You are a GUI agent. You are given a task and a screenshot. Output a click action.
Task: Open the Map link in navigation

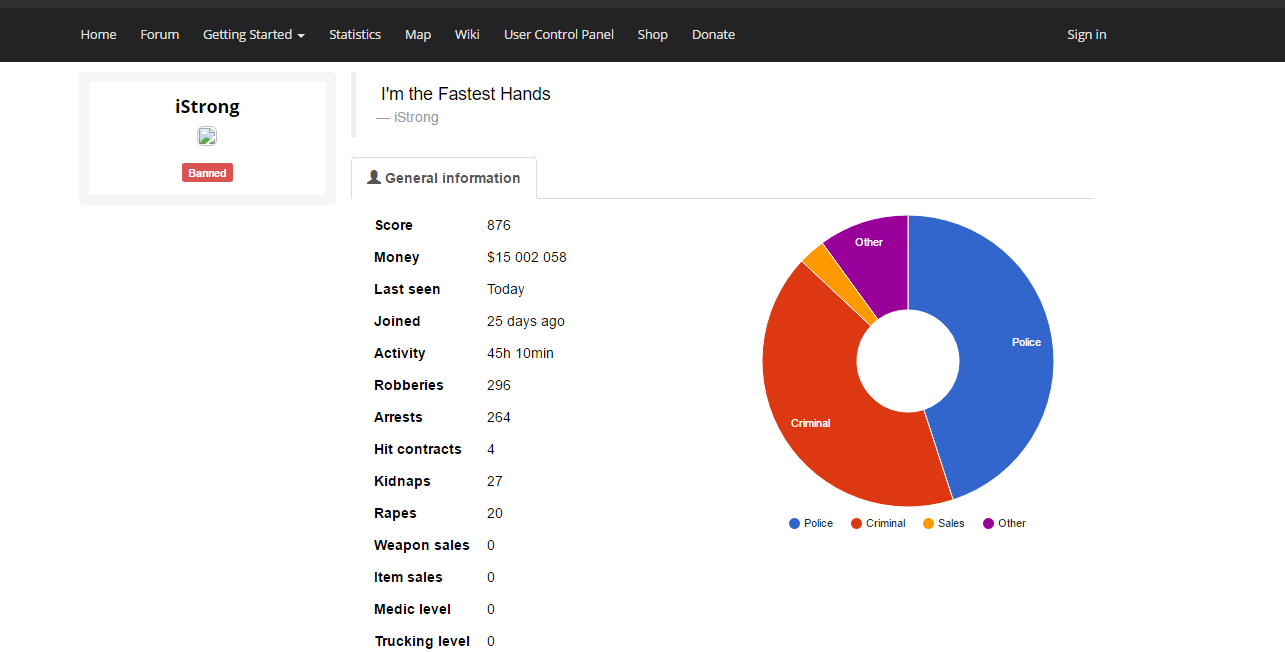[x=418, y=34]
